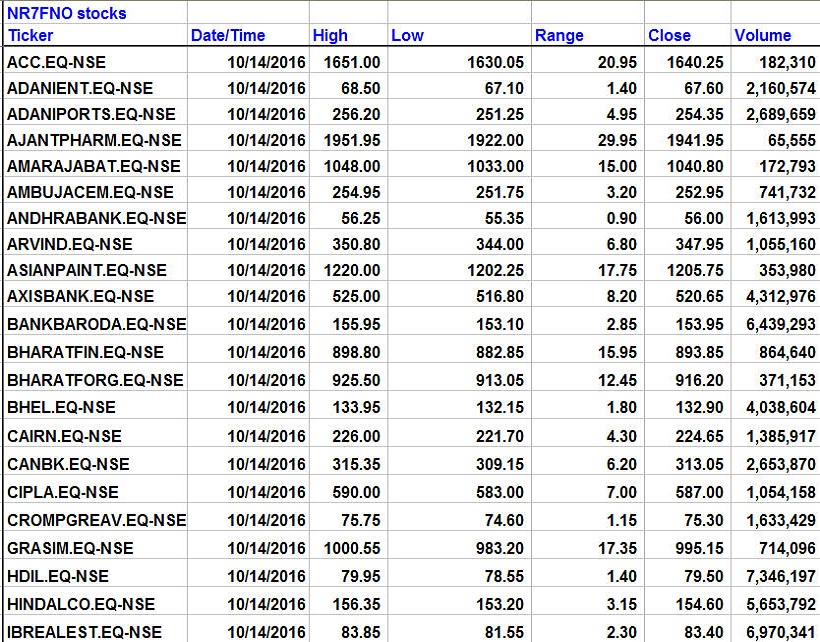Choose the AXISBANK.EQ-NSE row
The image size is (820, 642).
click(x=80, y=296)
